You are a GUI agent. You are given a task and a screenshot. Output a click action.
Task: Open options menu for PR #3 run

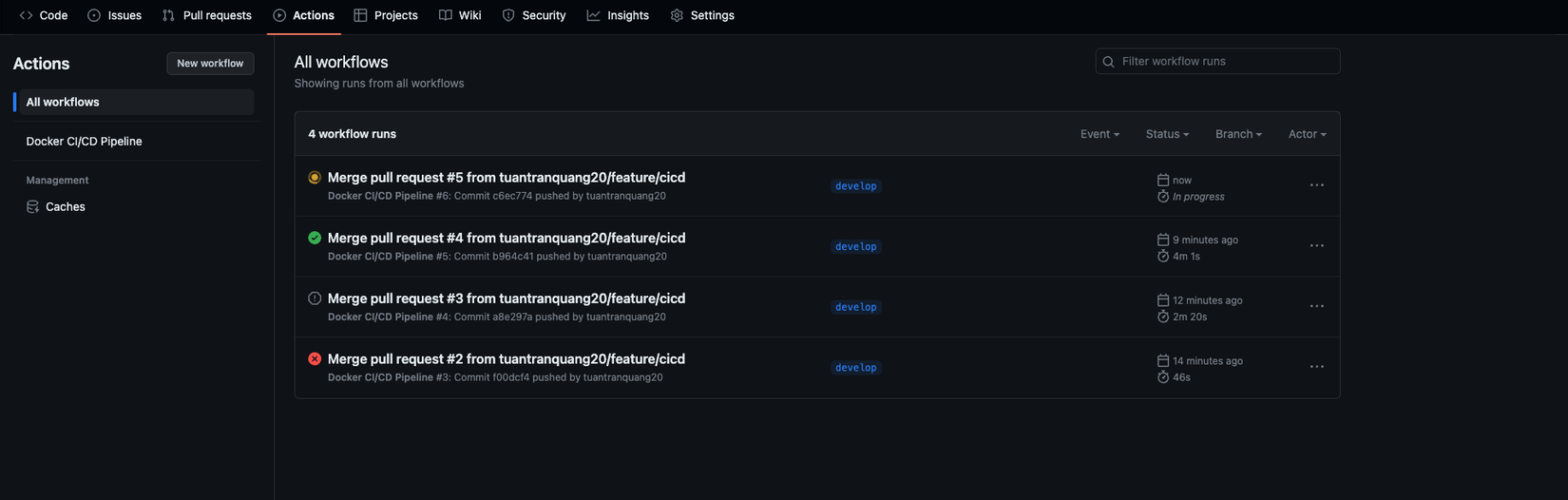[x=1316, y=306]
